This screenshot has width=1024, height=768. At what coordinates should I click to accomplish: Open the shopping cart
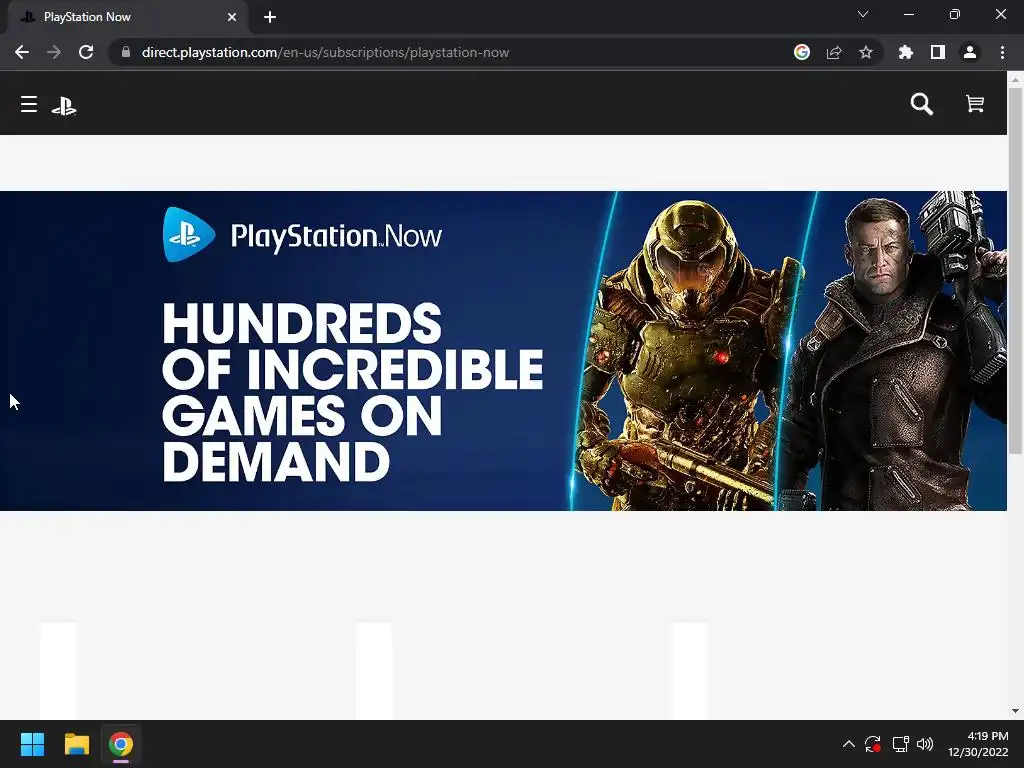click(x=975, y=104)
